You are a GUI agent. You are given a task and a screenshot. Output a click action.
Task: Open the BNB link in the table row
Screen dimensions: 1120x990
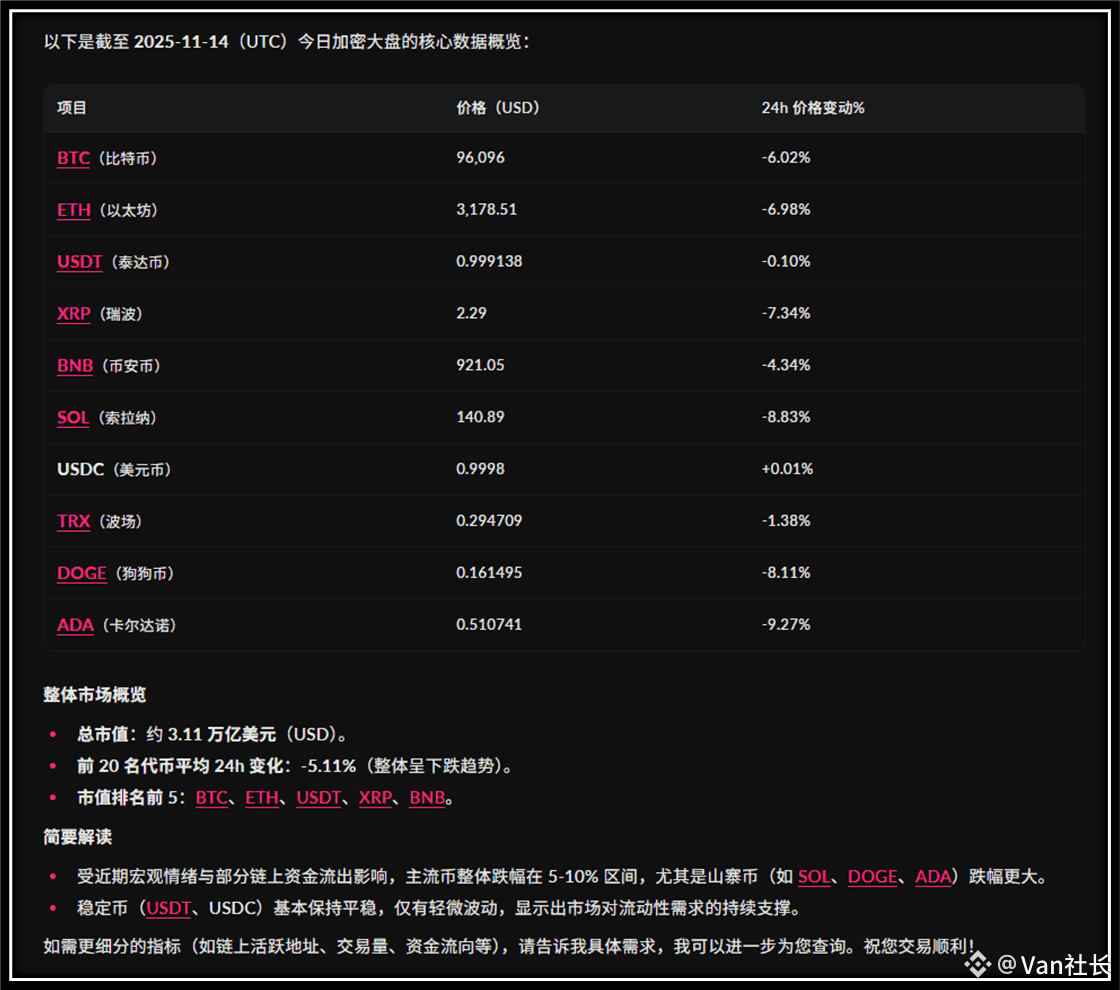point(75,366)
